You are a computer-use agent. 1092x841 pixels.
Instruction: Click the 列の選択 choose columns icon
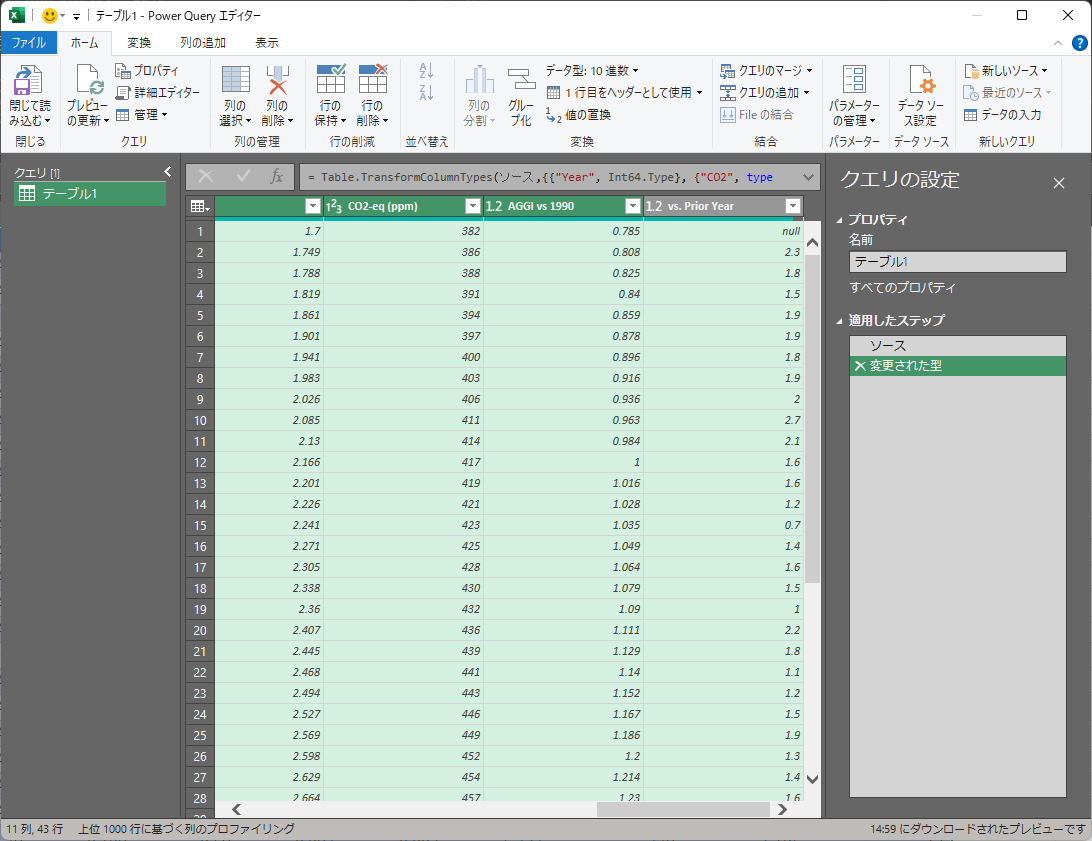click(235, 79)
